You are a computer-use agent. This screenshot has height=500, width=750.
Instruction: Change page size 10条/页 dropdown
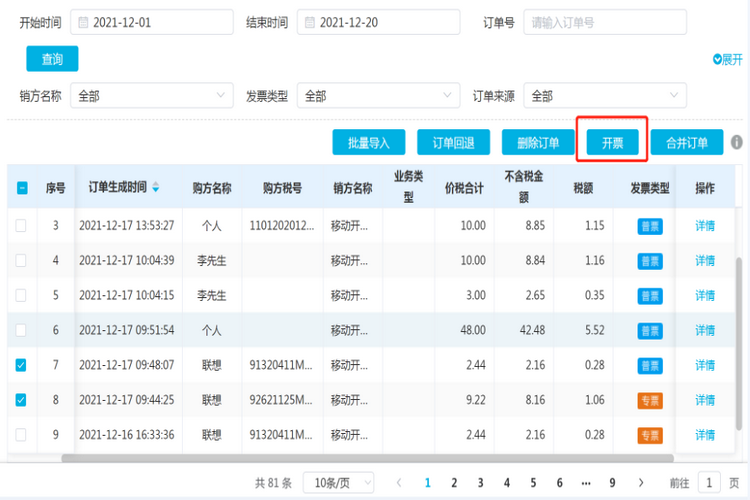[338, 482]
